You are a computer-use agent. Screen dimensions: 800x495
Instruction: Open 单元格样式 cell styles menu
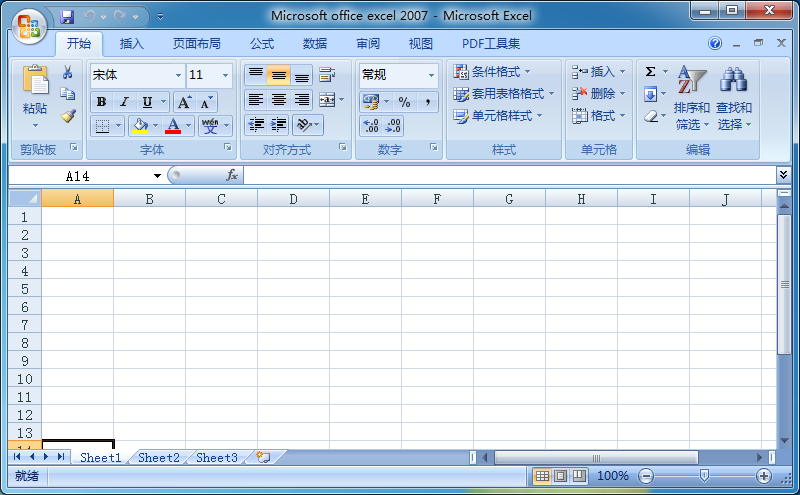point(497,116)
